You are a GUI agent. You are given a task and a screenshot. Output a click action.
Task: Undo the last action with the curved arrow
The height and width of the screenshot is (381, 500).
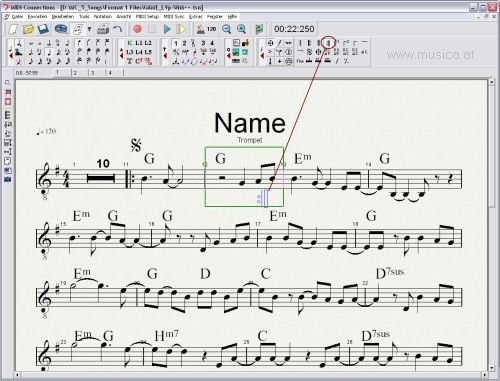pos(118,29)
